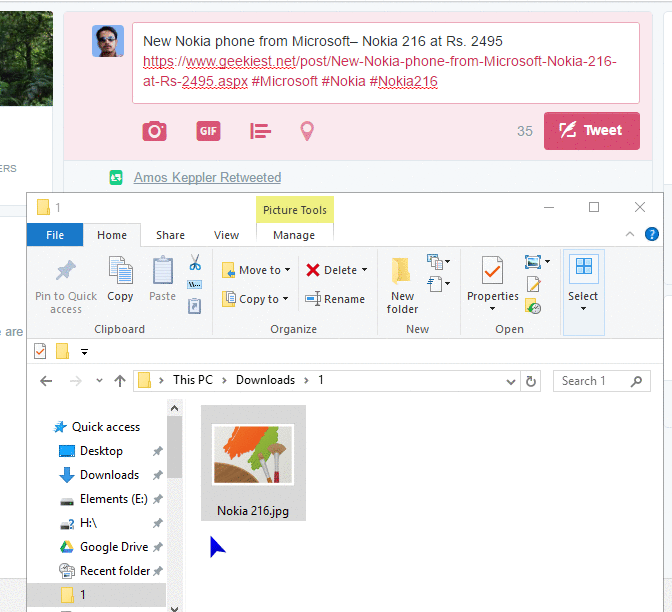Viewport: 672px width, 612px height.
Task: Open the Amos Keppler Retweeted link
Action: [207, 178]
